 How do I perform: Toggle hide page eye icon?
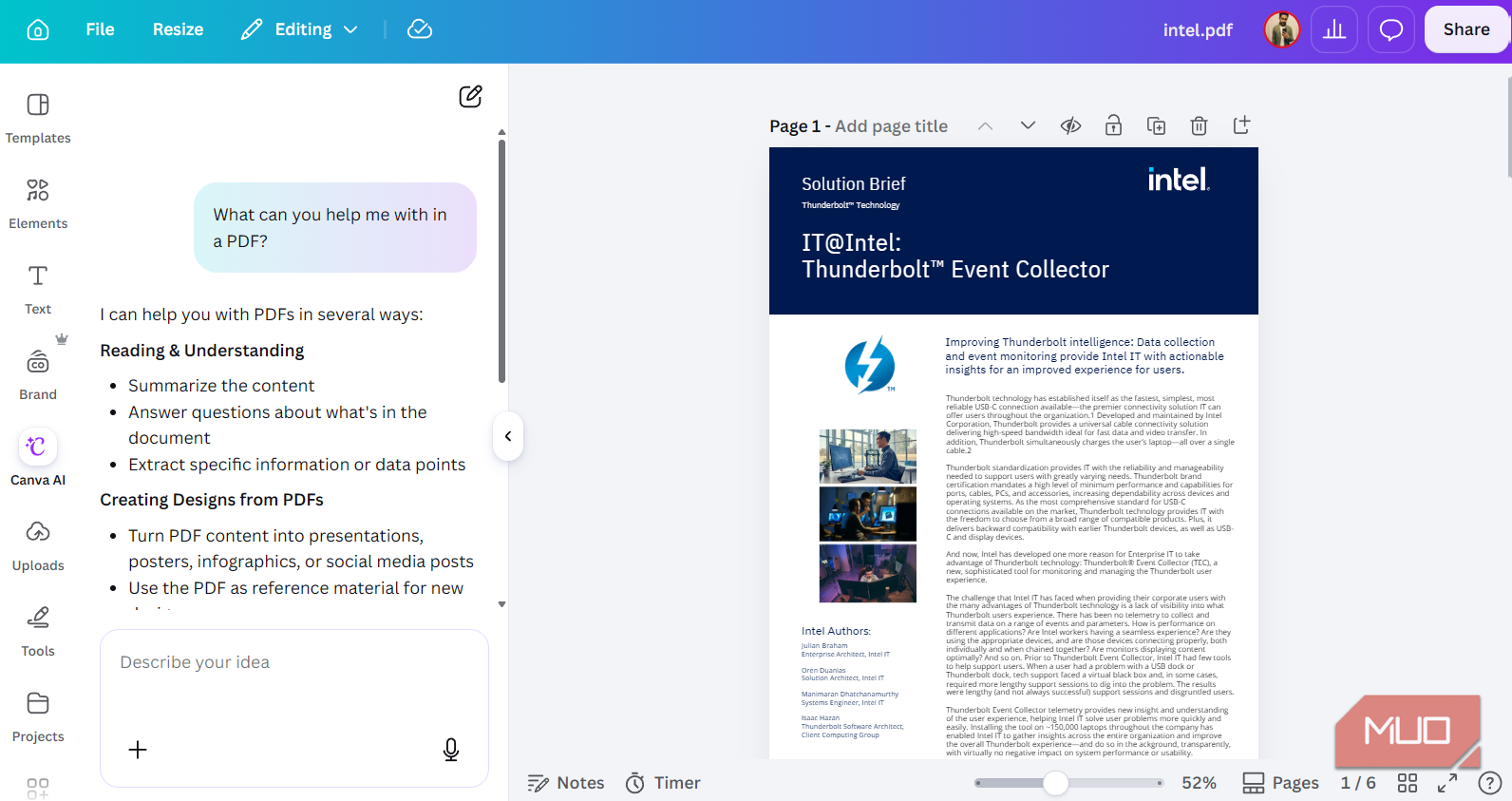click(1070, 125)
